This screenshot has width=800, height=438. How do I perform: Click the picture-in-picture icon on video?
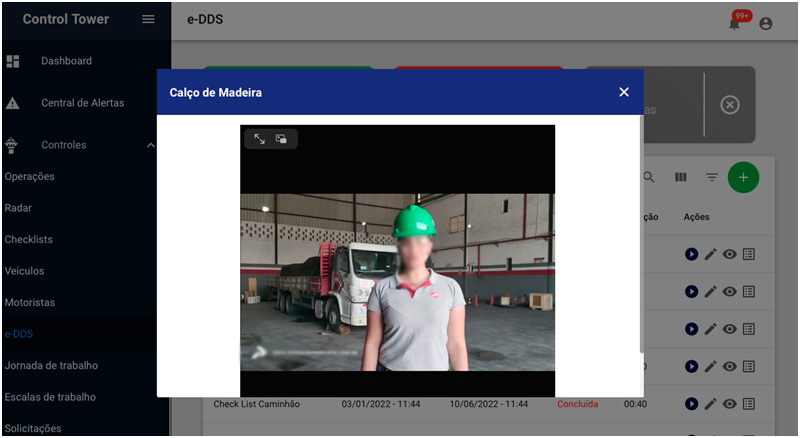(282, 139)
